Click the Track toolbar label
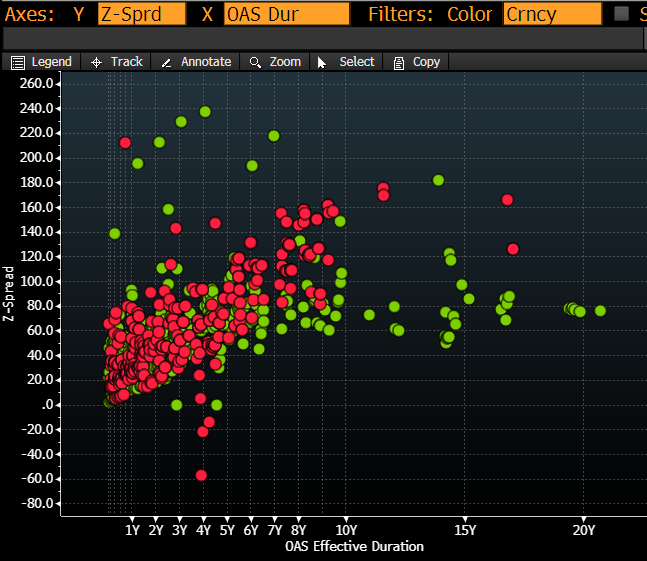Screen dimensions: 647x561 point(127,62)
